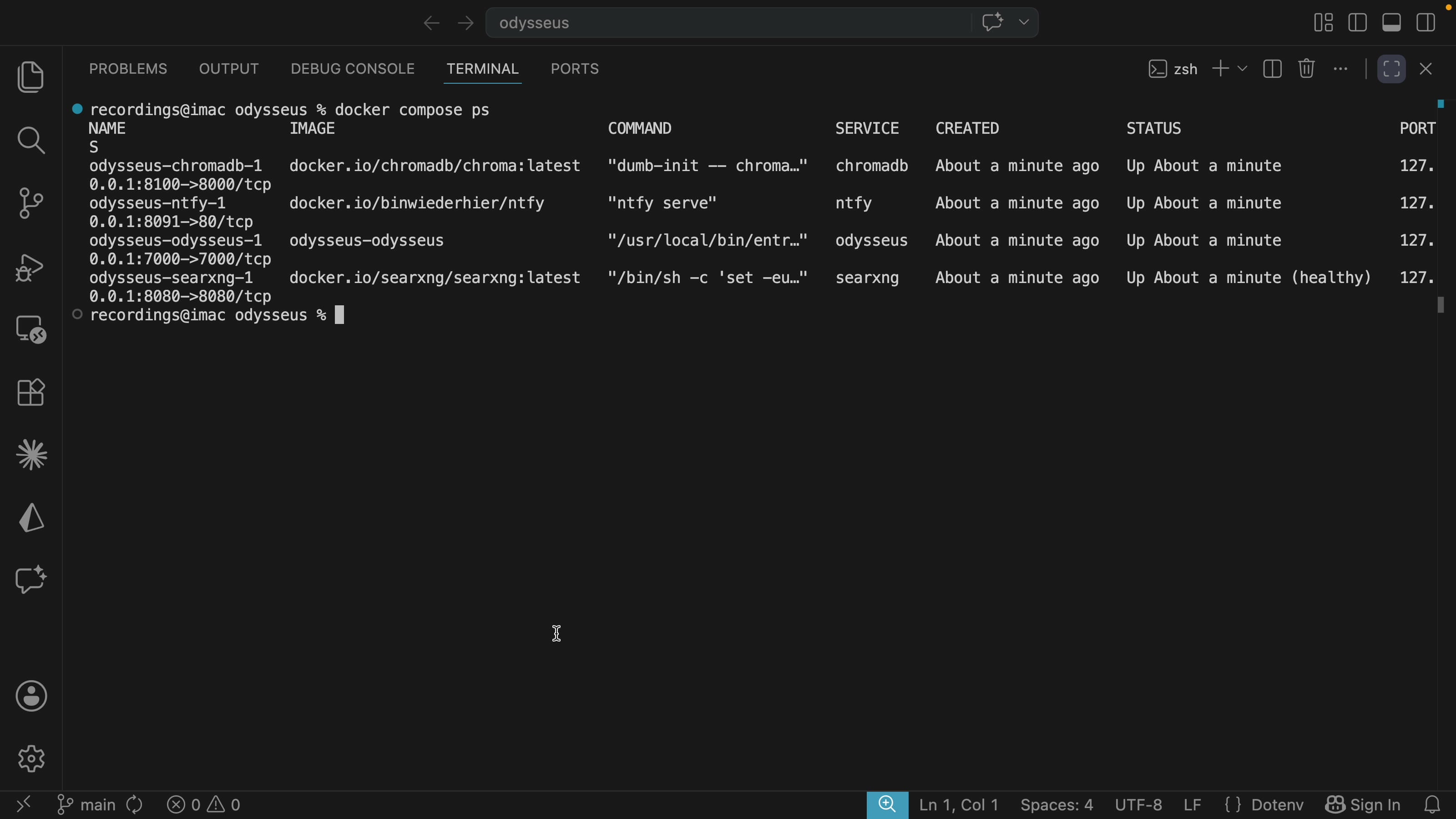Open the Chat view in activity bar
Screen dimensions: 1456x819
(31, 580)
